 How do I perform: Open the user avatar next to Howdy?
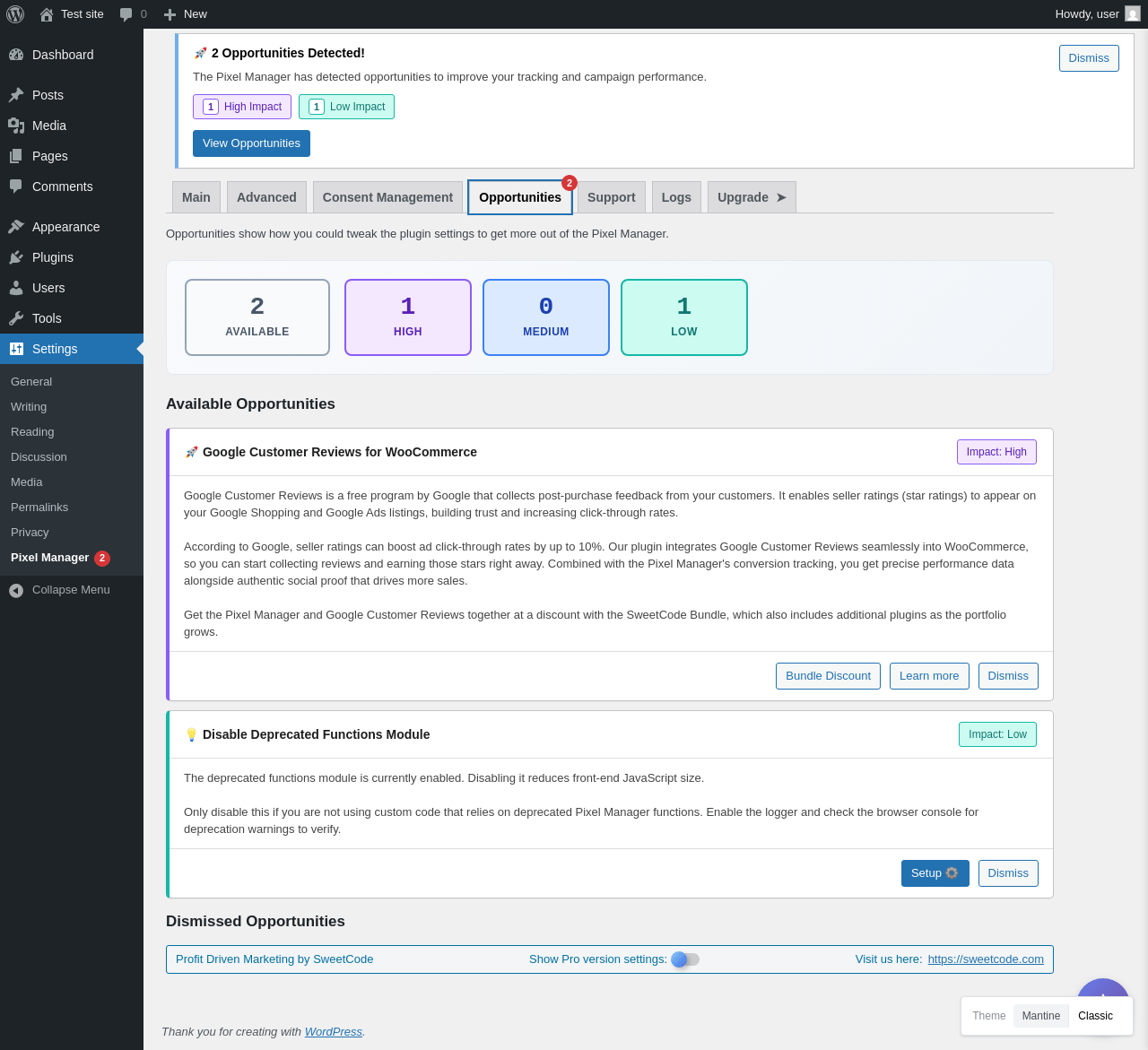click(1133, 14)
